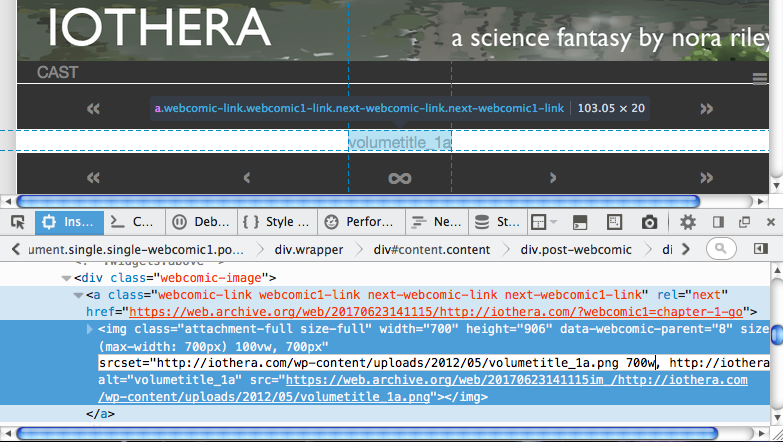
Task: Take a screenshot with camera icon
Action: click(x=649, y=222)
